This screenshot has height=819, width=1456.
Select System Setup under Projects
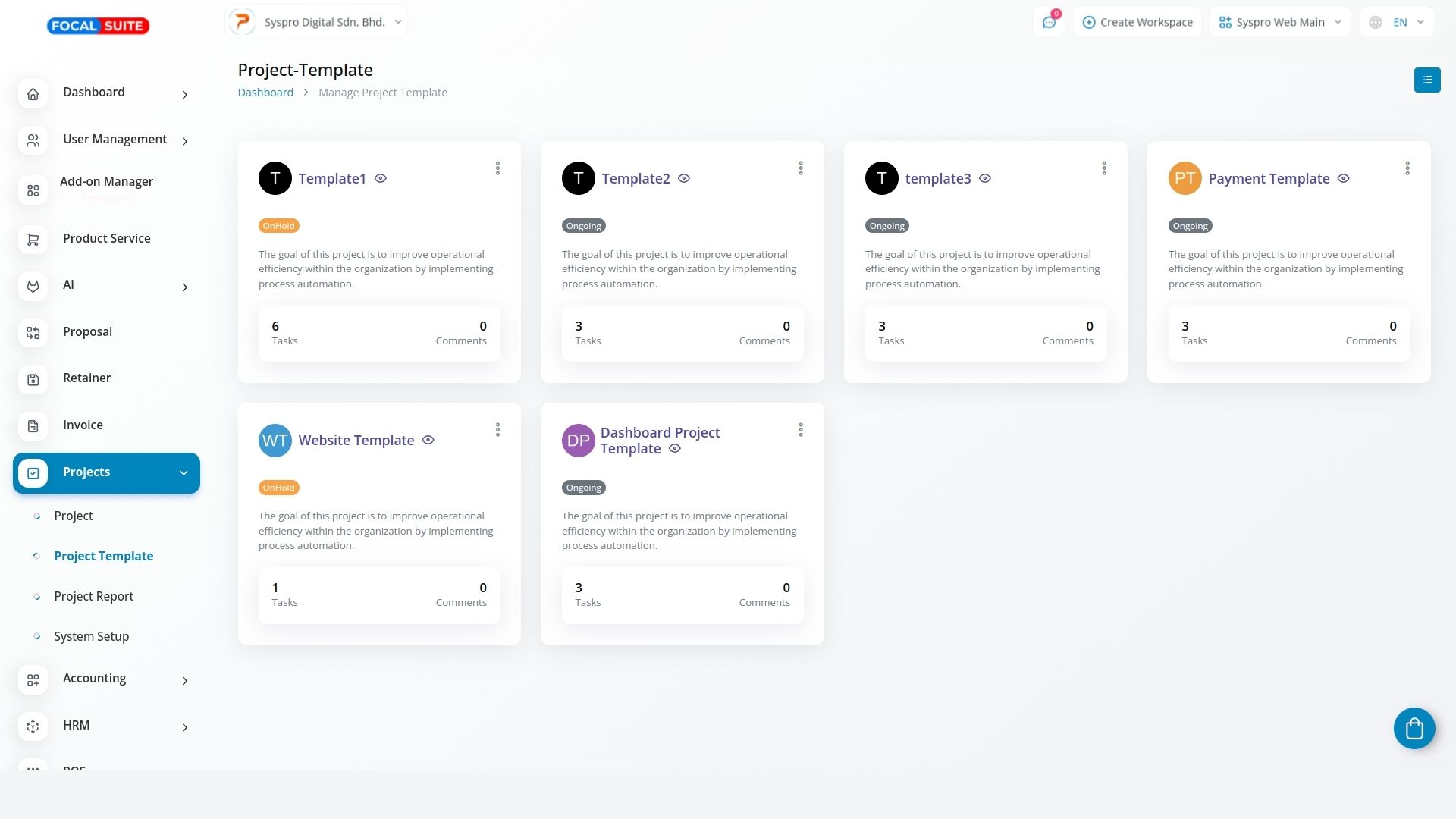(x=91, y=637)
